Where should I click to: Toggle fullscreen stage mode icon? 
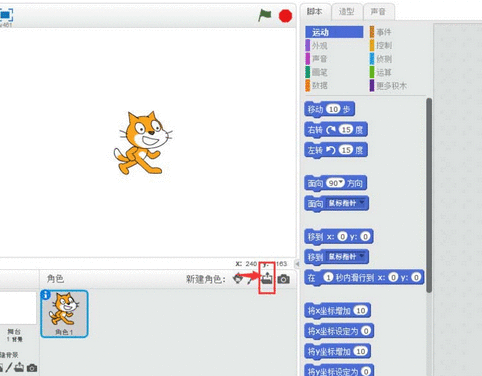point(6,15)
